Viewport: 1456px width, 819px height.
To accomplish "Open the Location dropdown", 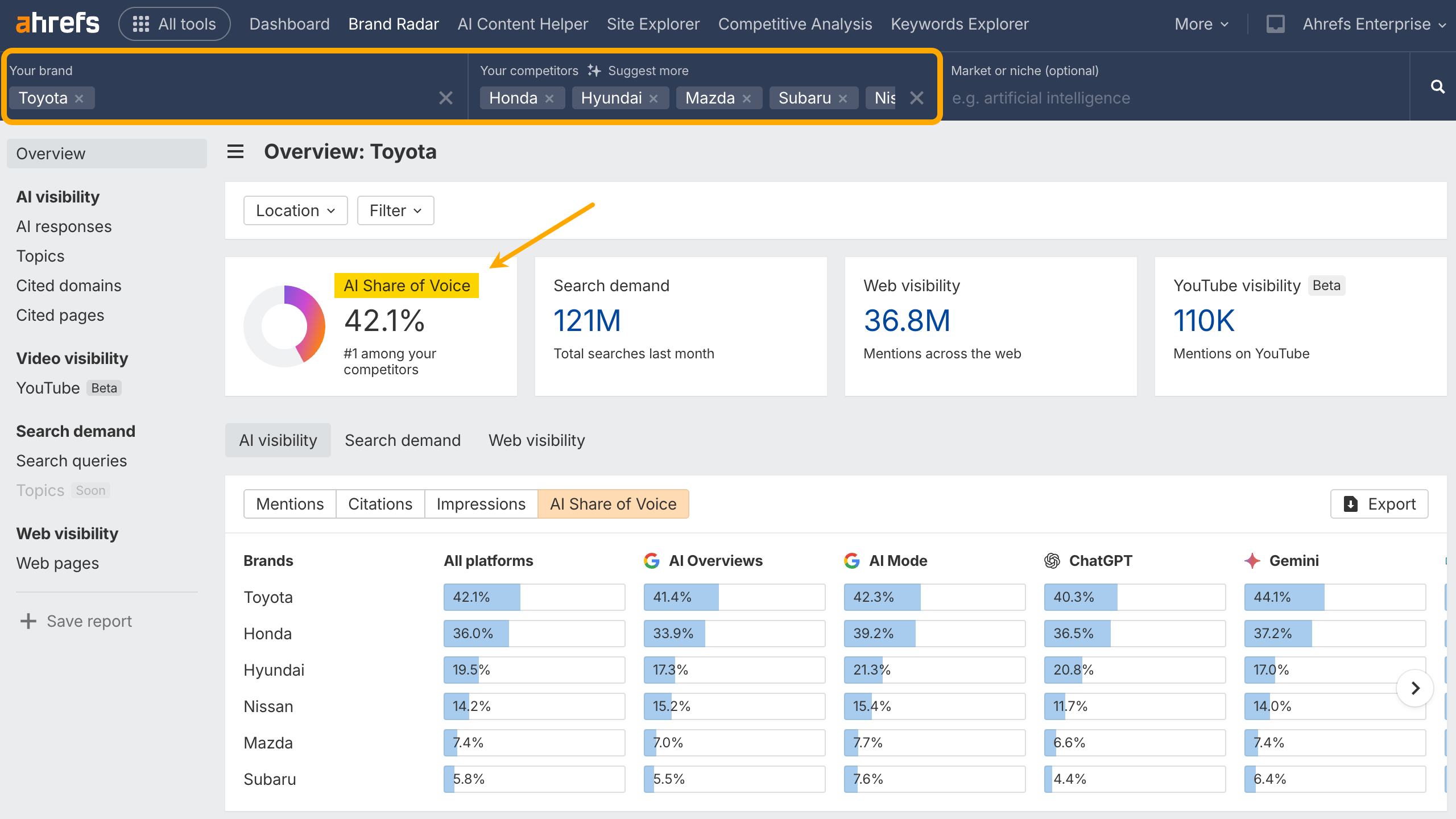I will 295,210.
